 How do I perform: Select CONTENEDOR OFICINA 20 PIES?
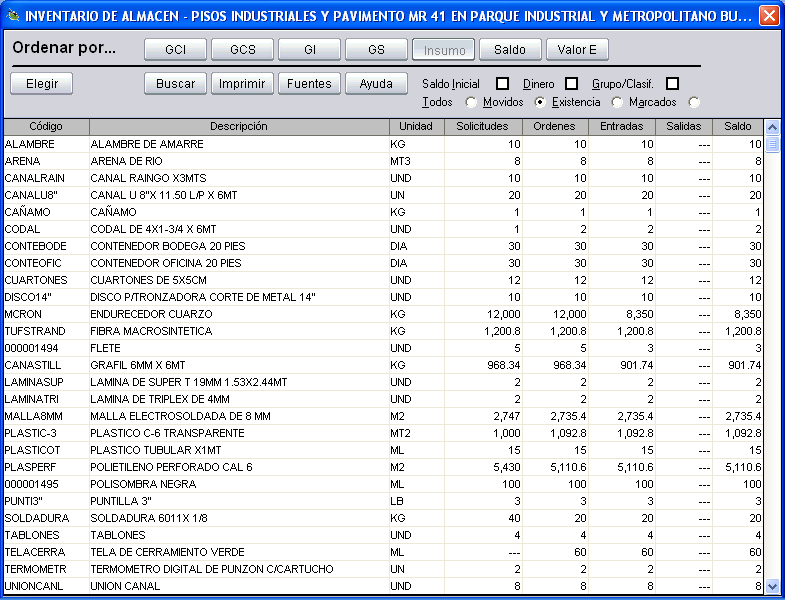point(166,263)
